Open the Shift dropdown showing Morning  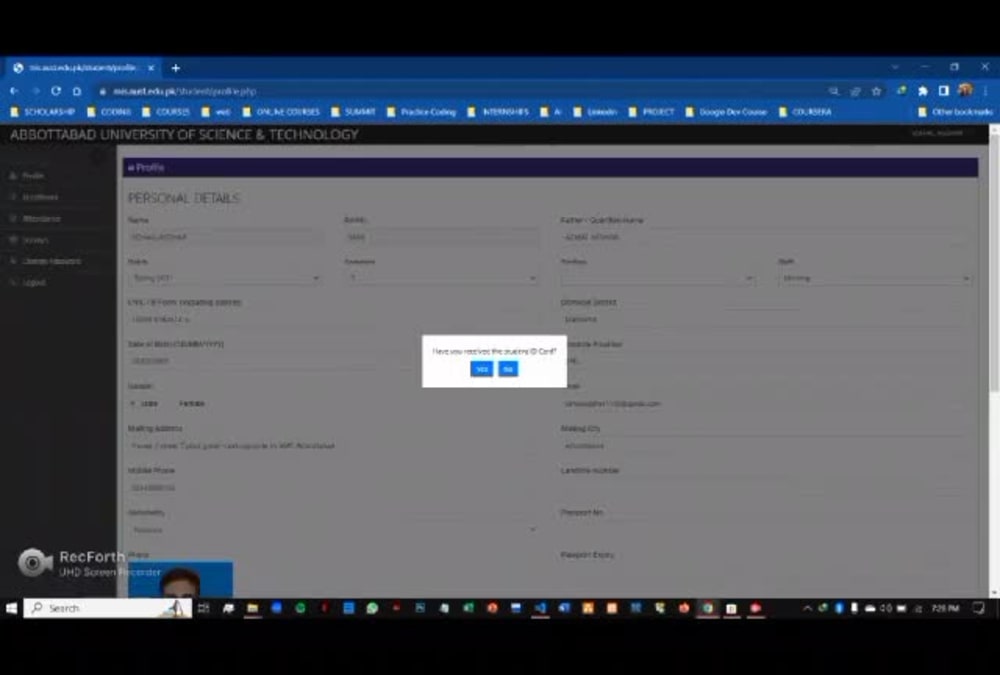pos(874,278)
